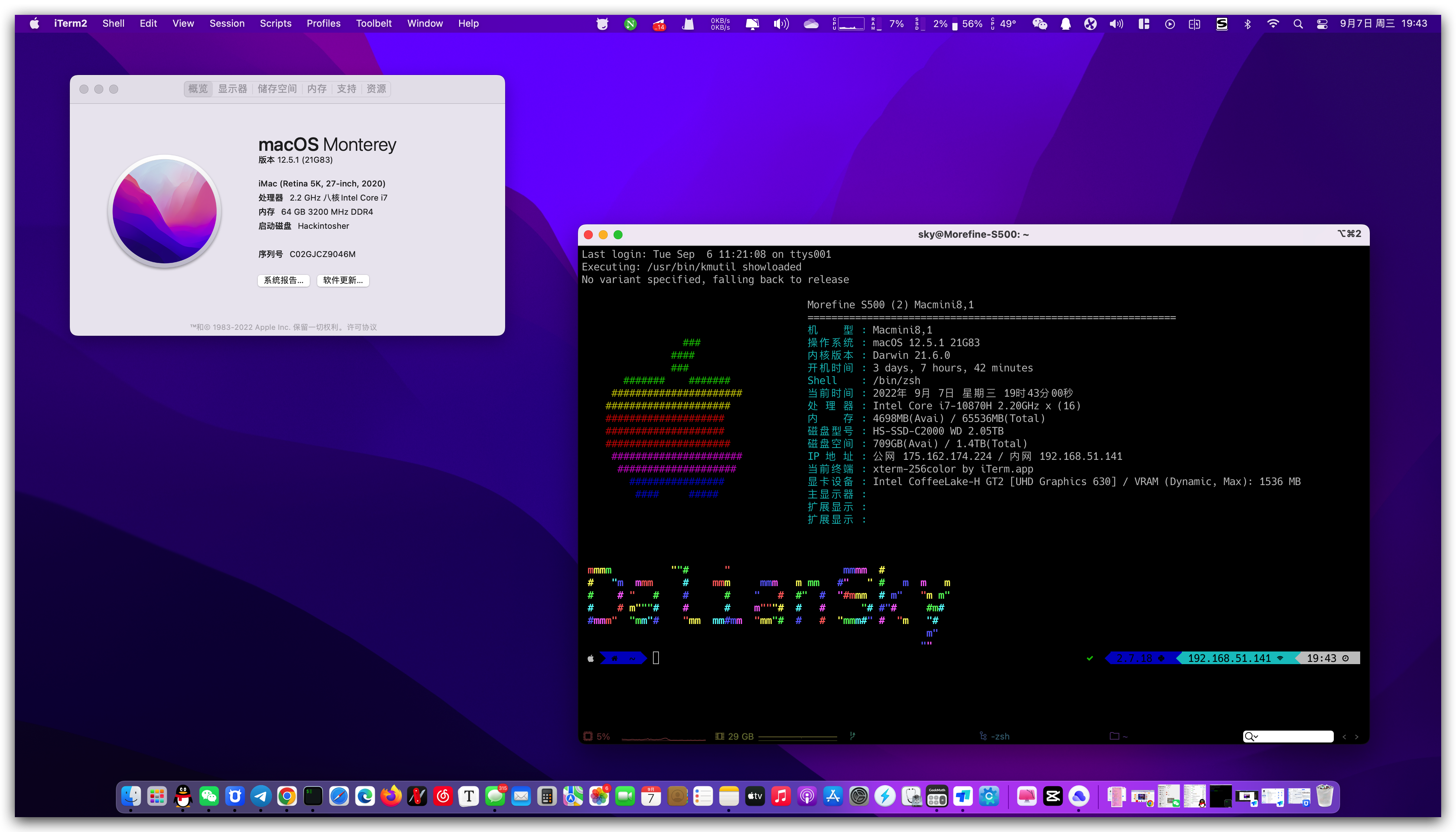The width and height of the screenshot is (1456, 832).
Task: Click the iTerm status bar search field
Action: 1288,736
